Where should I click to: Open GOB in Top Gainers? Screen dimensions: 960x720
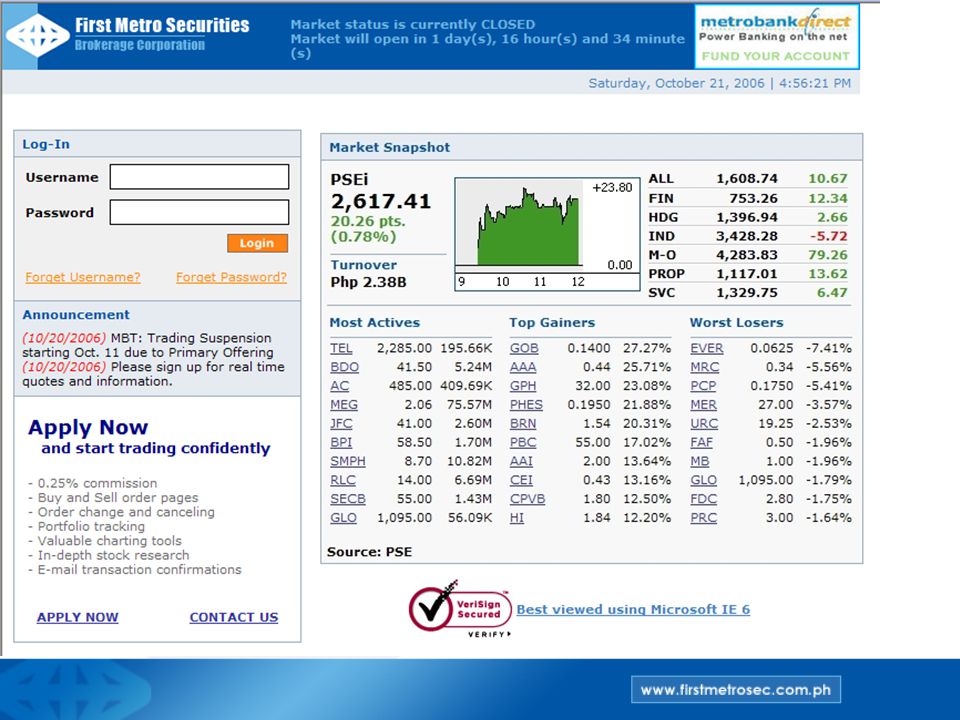(x=524, y=348)
